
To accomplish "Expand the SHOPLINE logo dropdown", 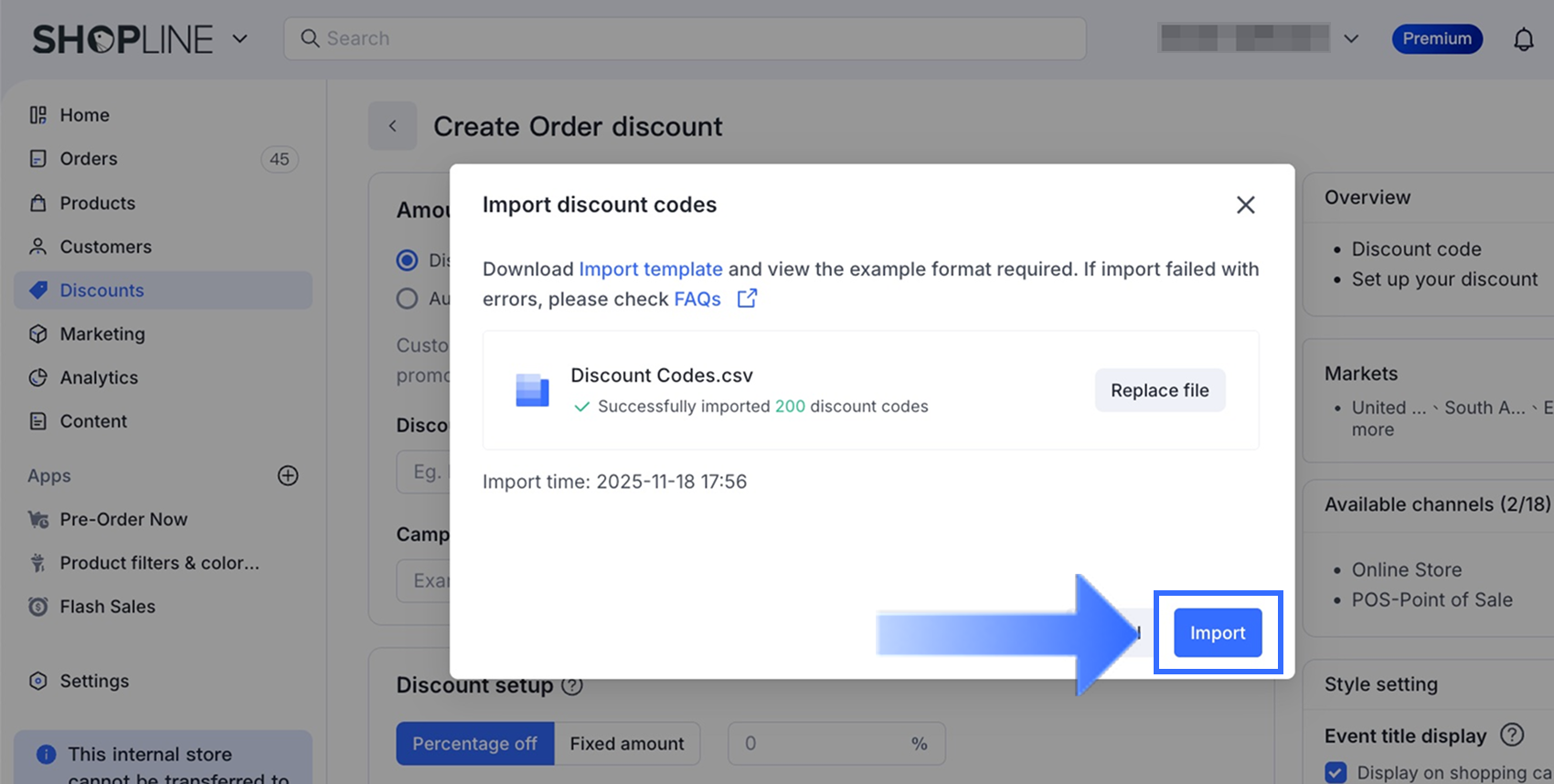I will point(239,38).
